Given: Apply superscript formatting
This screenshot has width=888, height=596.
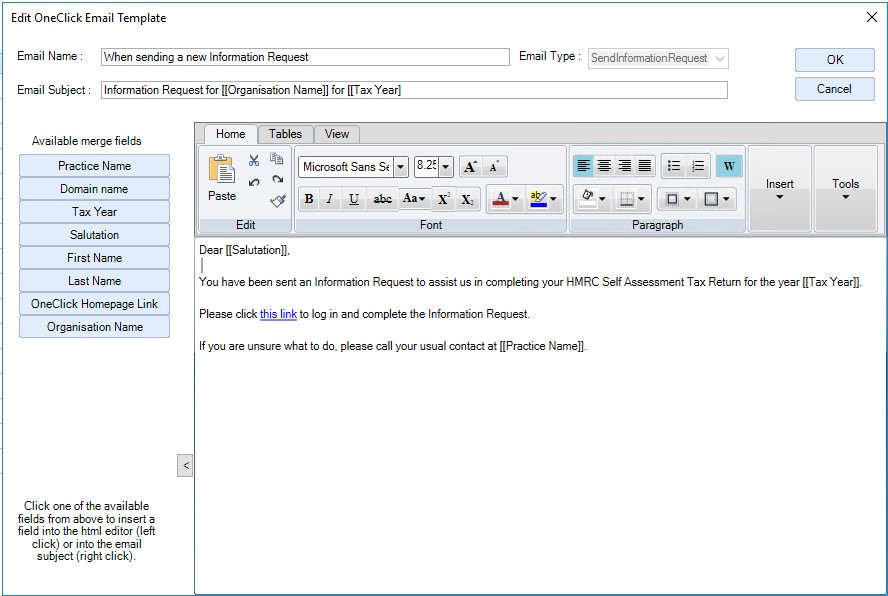Looking at the screenshot, I should coord(444,199).
